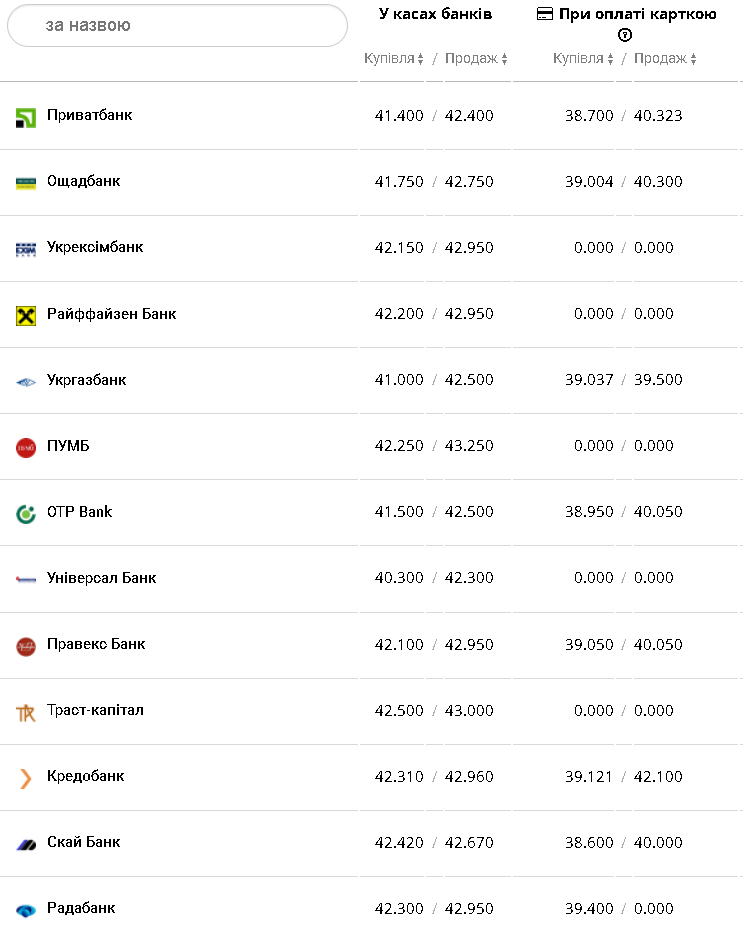Click the Приватбанк logo icon
Screen dimensions: 743x931
(26, 118)
